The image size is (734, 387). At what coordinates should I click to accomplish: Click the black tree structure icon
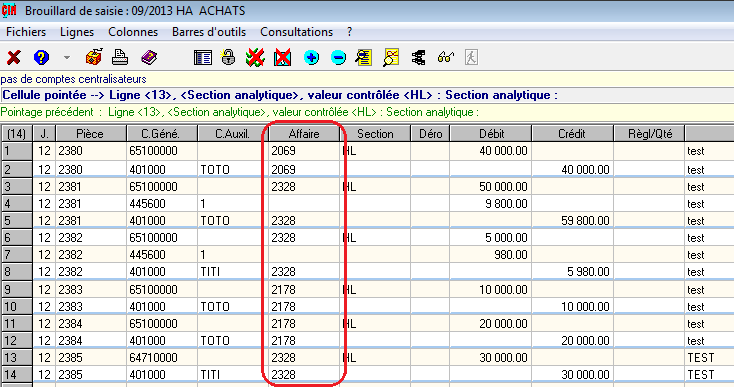418,58
